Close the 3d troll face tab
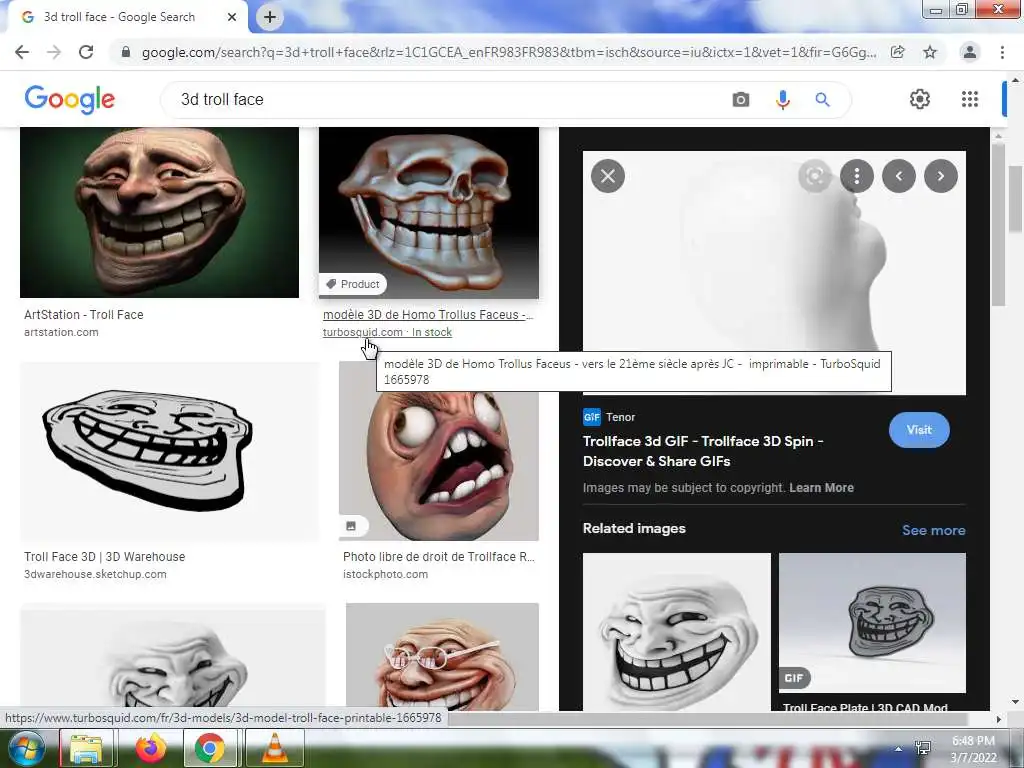1024x768 pixels. [232, 17]
